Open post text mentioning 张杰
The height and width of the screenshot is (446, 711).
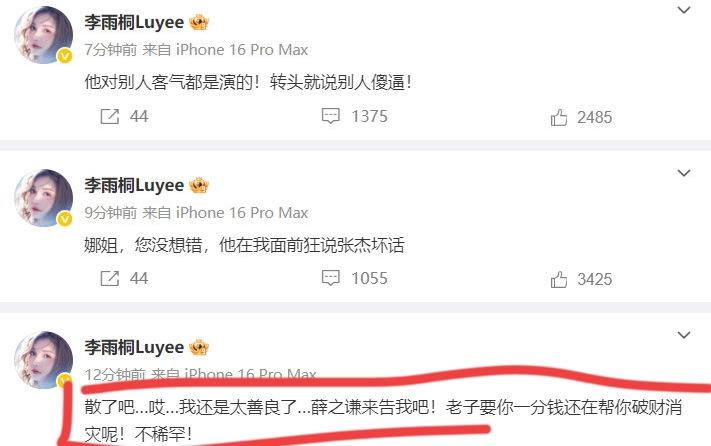click(244, 245)
